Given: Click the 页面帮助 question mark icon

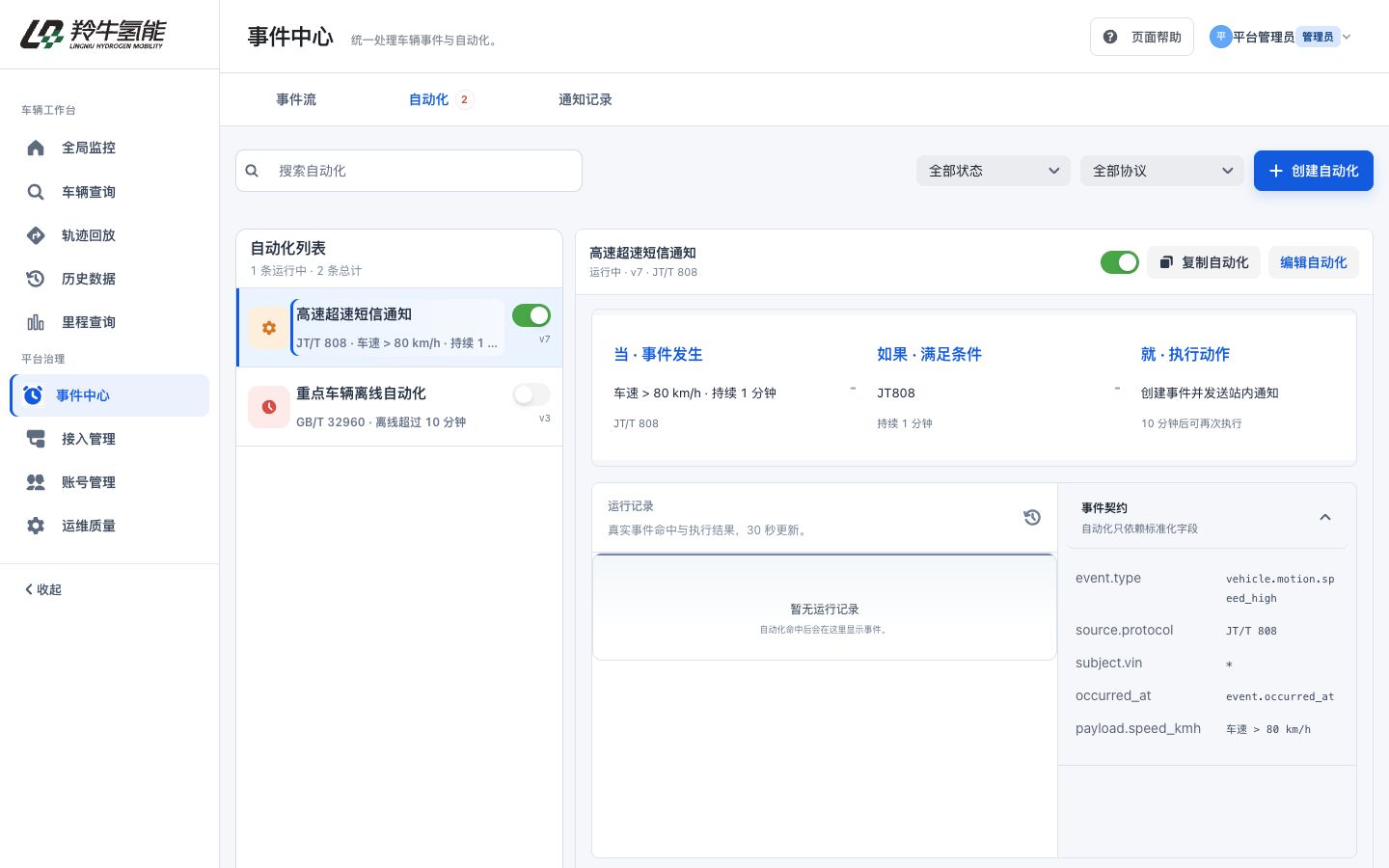Looking at the screenshot, I should pyautogui.click(x=1110, y=37).
